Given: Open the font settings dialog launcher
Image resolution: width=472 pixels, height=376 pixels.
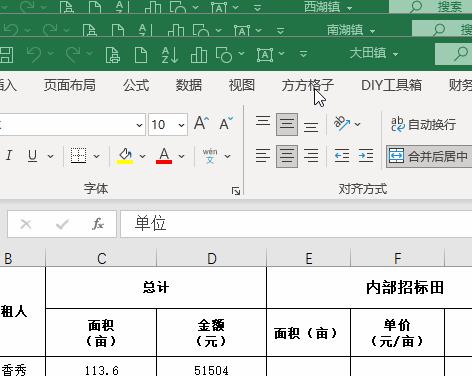Looking at the screenshot, I should pos(236,191).
